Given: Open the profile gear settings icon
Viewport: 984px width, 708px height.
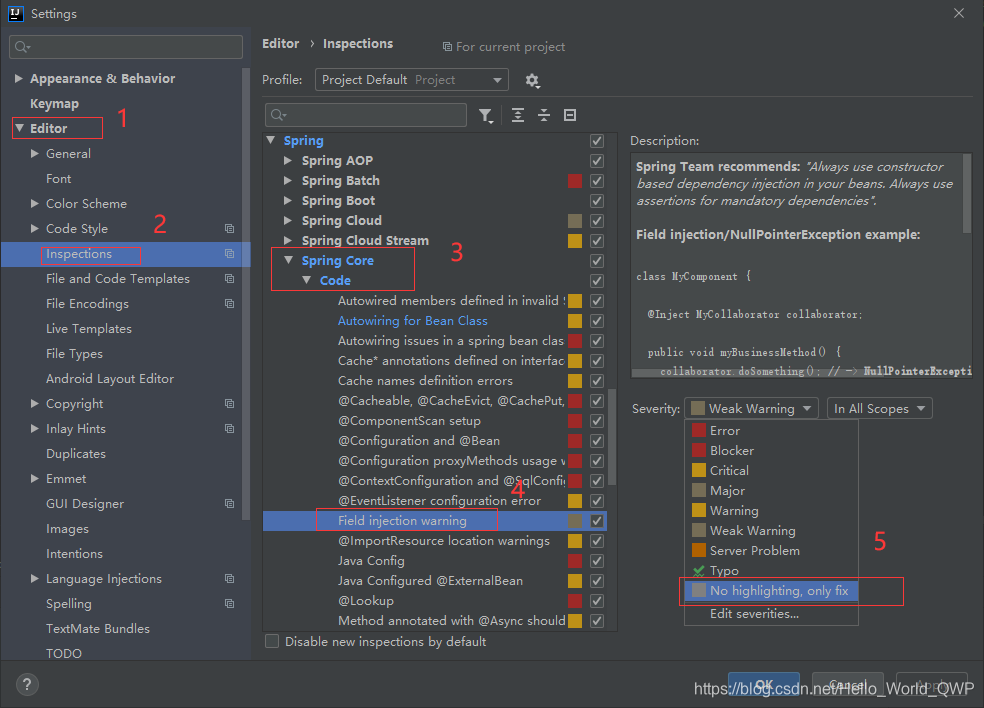Looking at the screenshot, I should coord(532,80).
